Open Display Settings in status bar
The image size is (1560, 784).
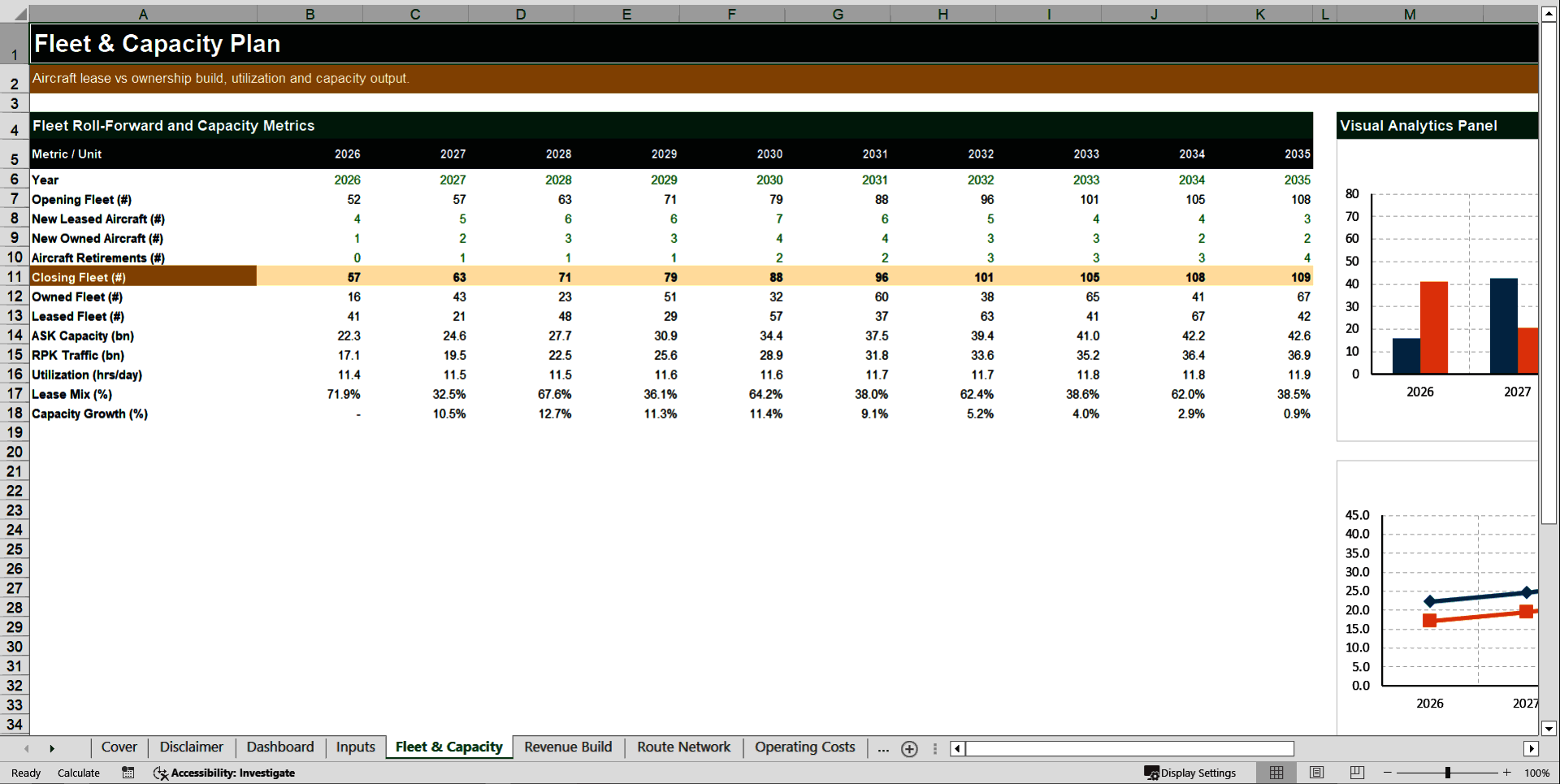click(1190, 773)
